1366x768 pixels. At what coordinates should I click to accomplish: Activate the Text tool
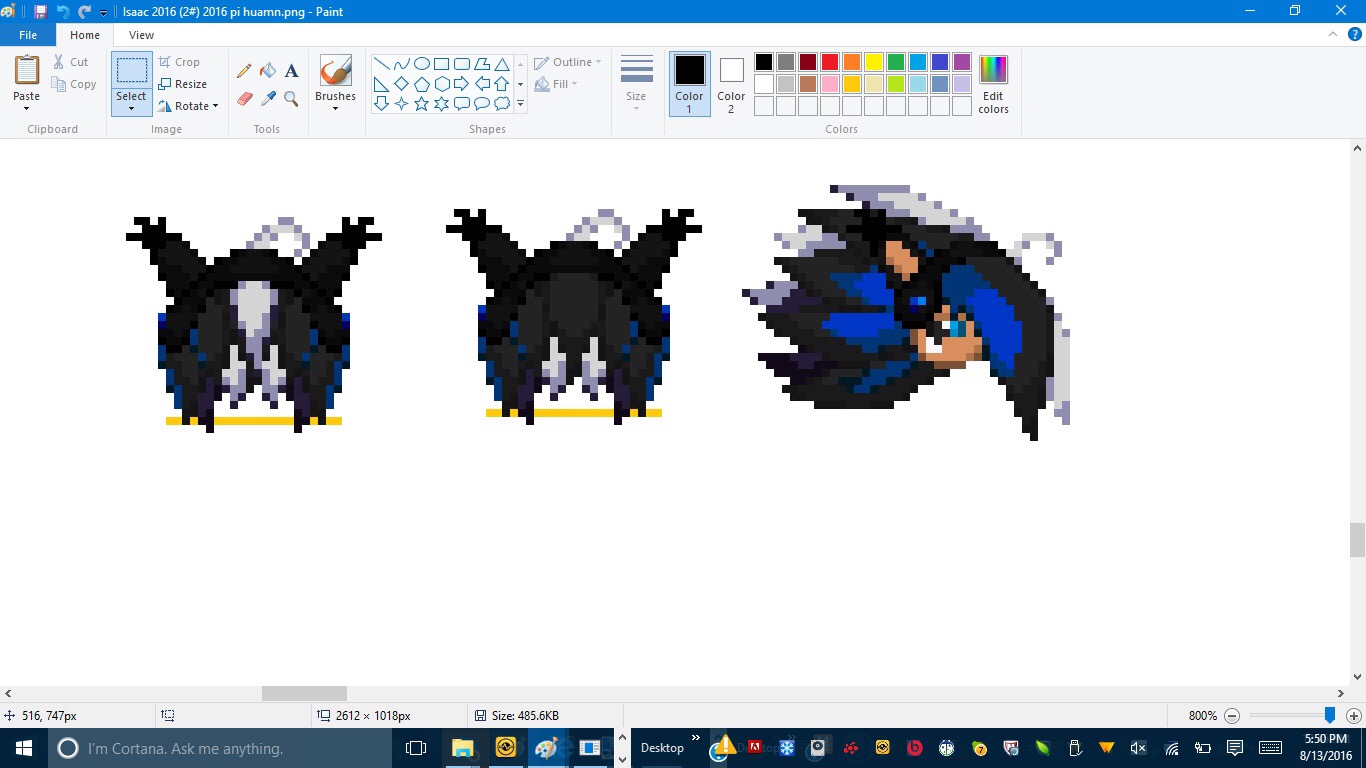(x=291, y=71)
